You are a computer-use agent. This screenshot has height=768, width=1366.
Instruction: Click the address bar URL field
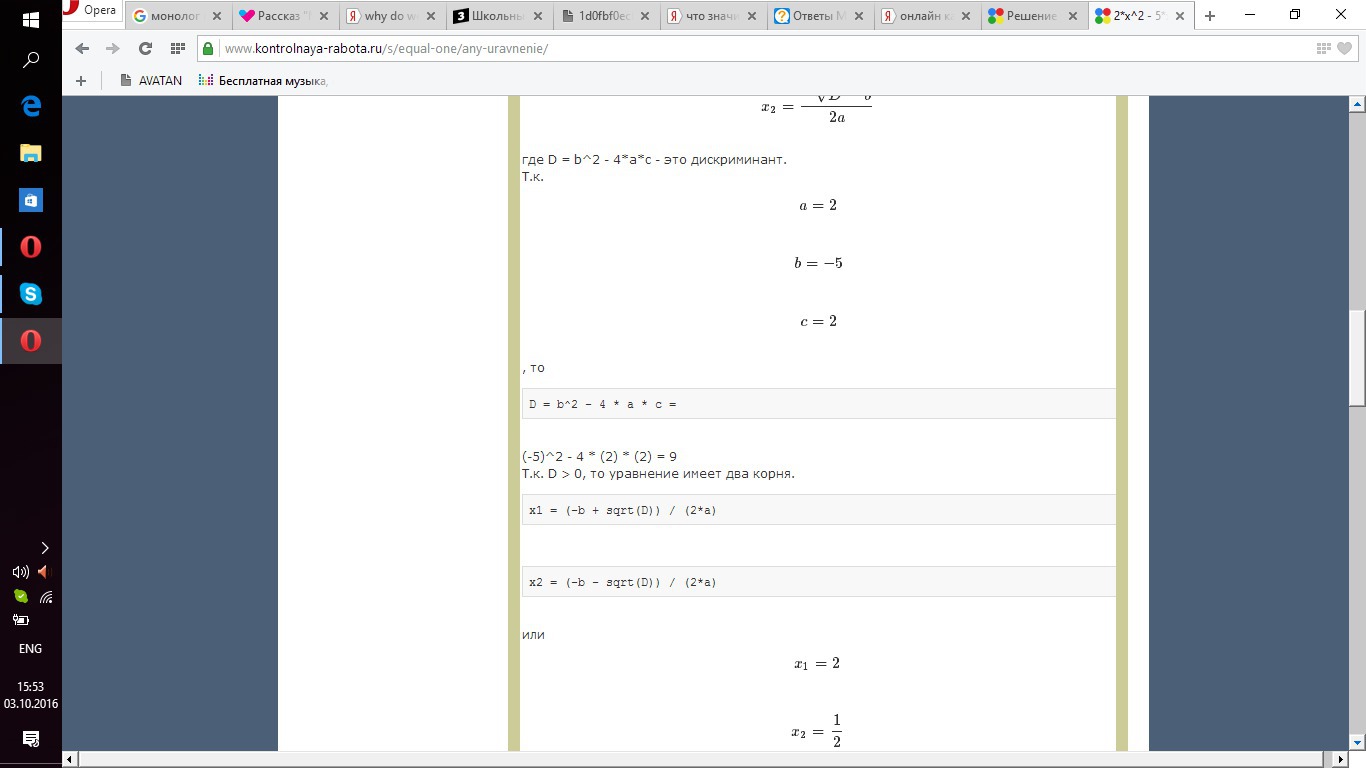coord(700,49)
